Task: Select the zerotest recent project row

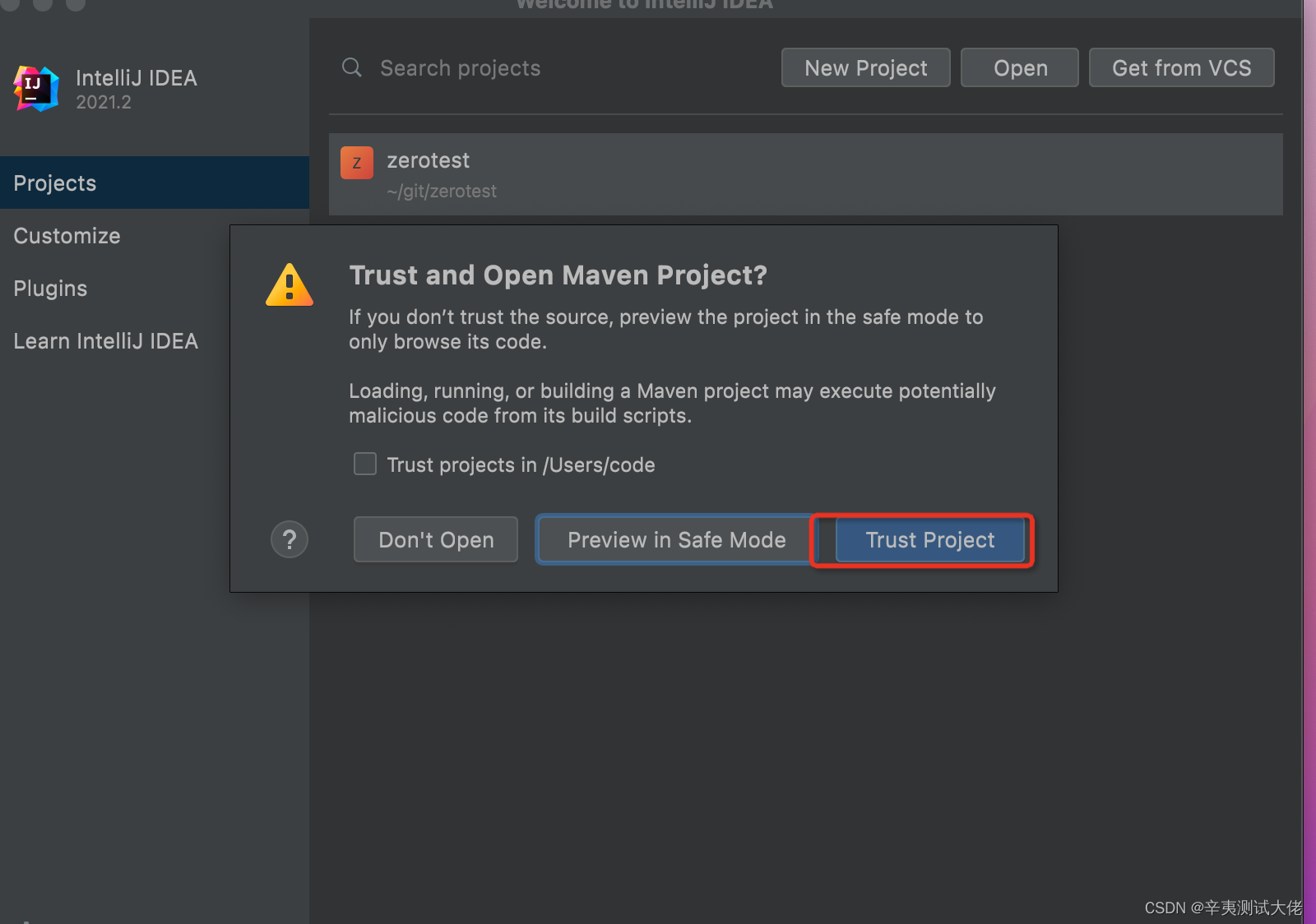Action: [x=806, y=174]
